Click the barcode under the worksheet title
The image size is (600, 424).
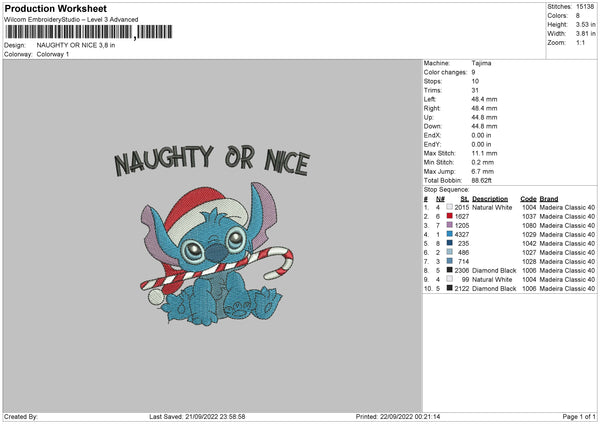pos(88,32)
